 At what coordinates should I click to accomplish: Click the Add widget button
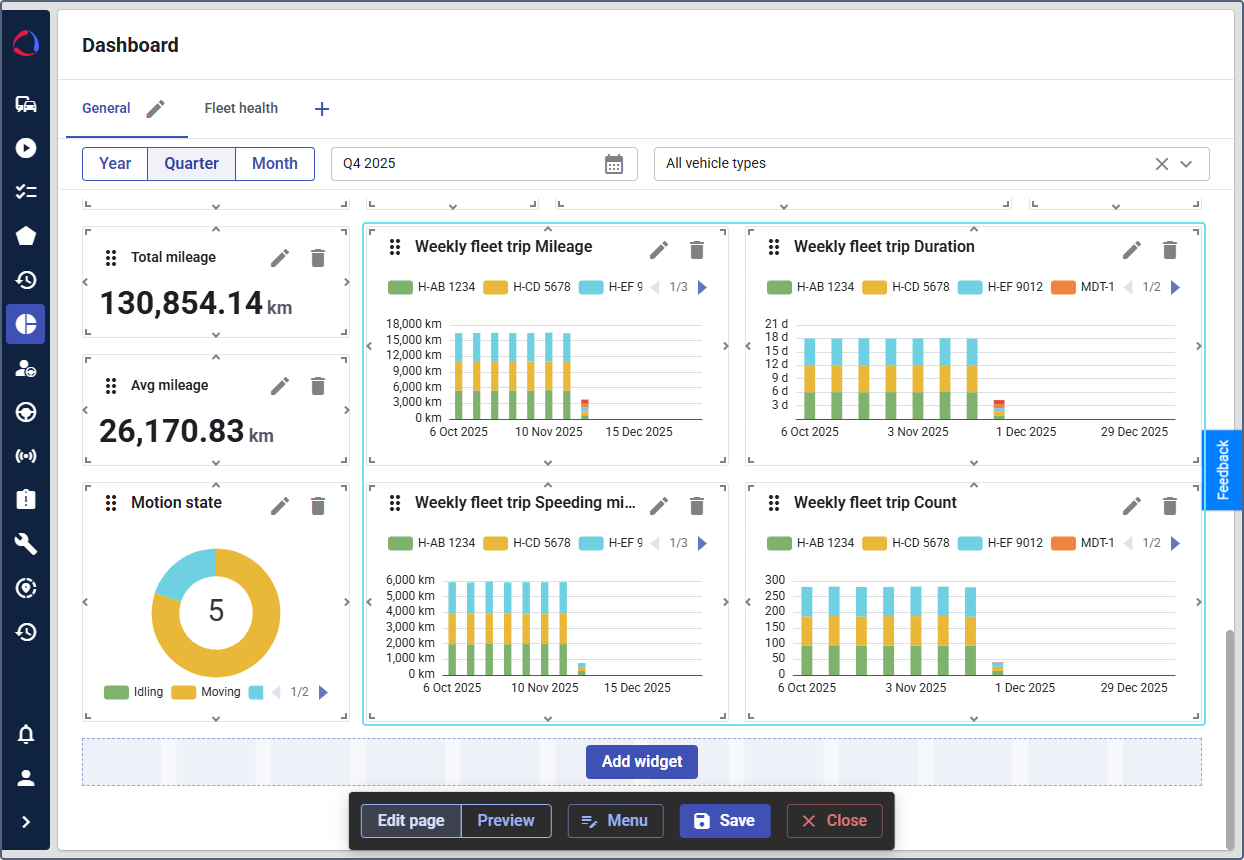(642, 762)
